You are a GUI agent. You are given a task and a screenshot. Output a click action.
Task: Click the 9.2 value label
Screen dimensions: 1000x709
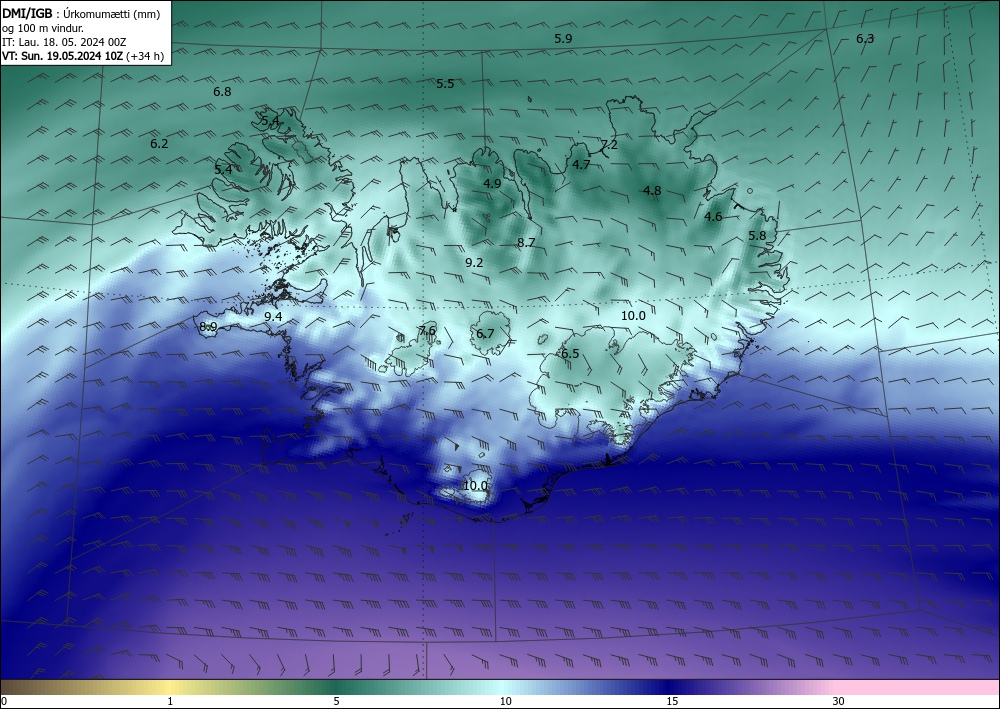474,262
